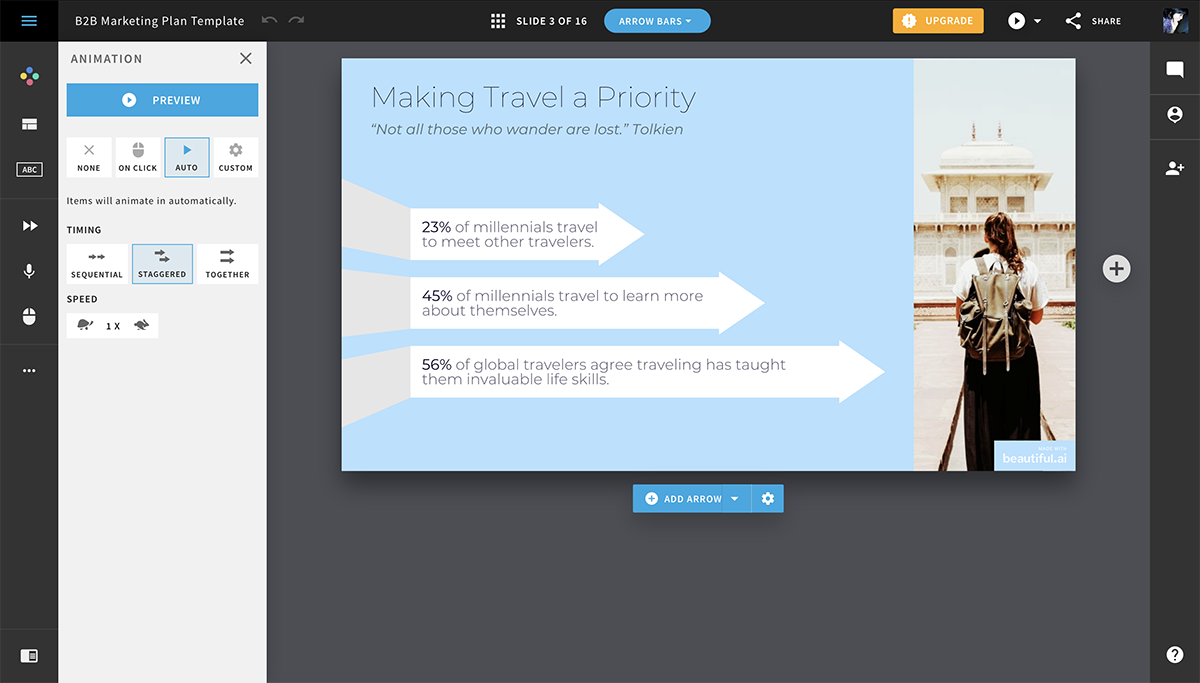Screen dimensions: 1200x683
Task: Select the None animation option
Action: [x=89, y=157]
